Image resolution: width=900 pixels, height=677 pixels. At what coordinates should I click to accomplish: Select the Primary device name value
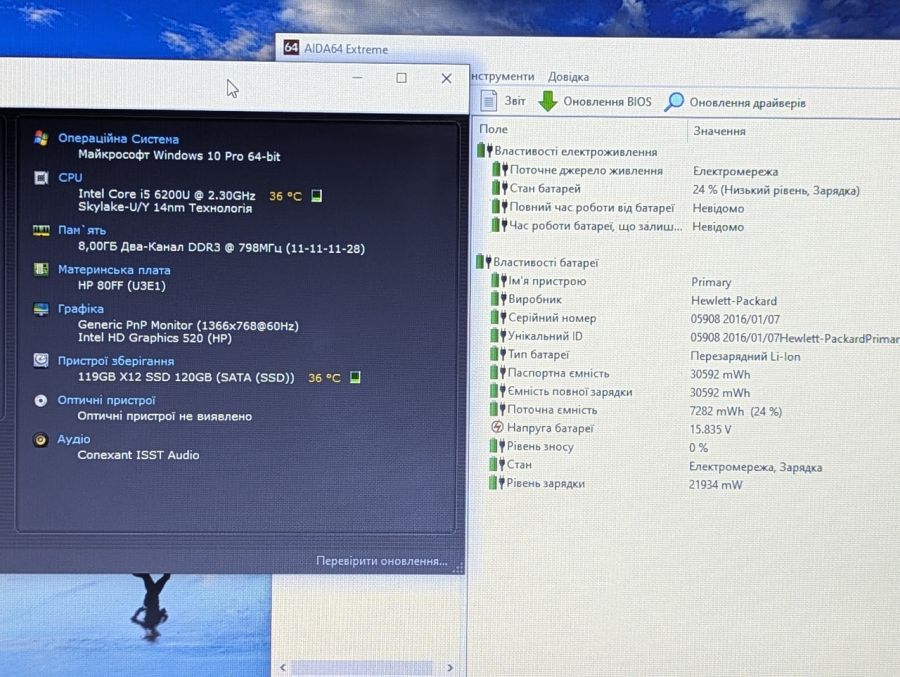point(711,282)
